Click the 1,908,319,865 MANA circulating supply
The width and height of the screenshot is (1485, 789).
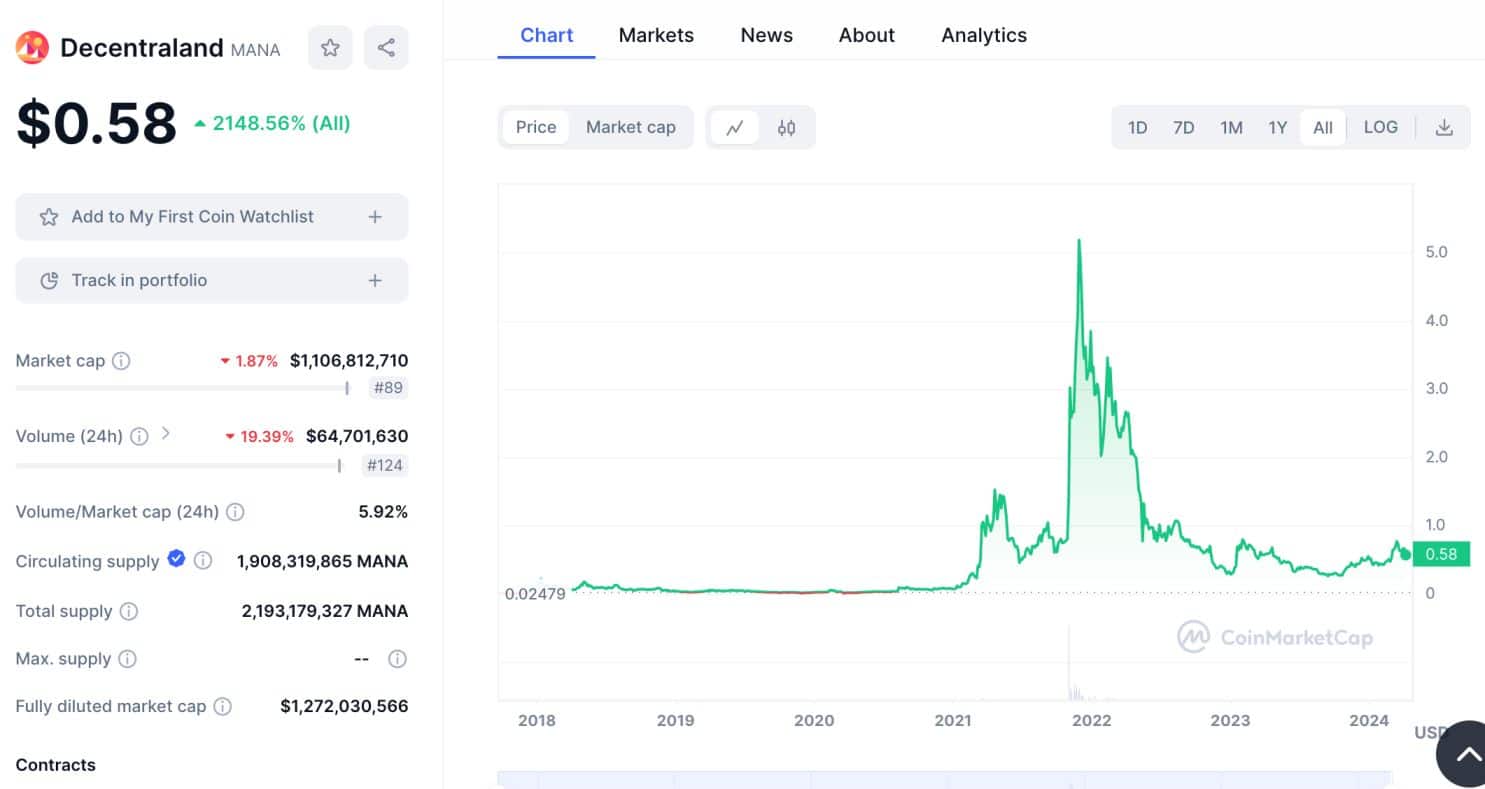click(x=322, y=562)
